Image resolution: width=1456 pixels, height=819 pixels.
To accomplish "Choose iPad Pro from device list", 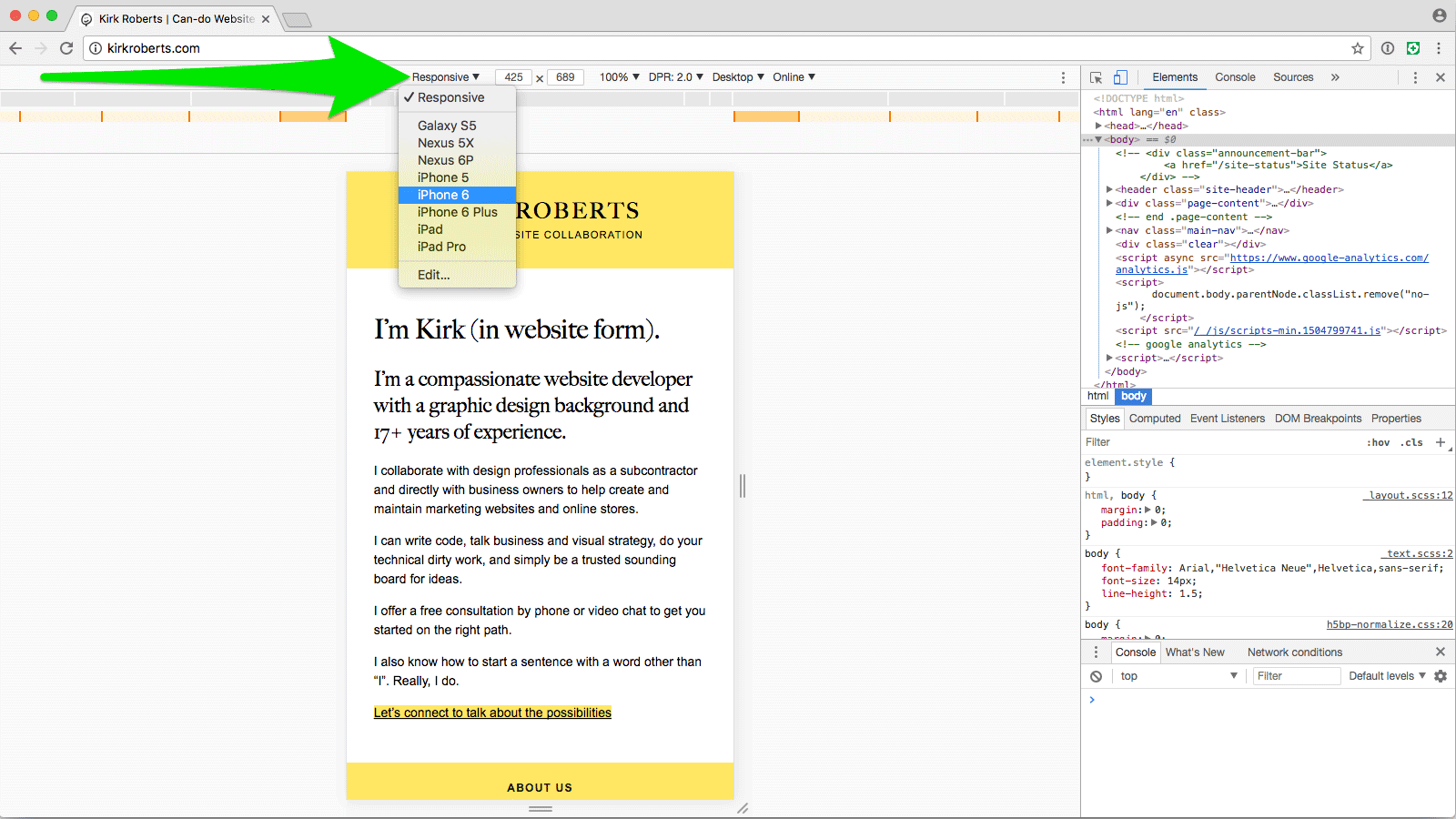I will pos(457,247).
